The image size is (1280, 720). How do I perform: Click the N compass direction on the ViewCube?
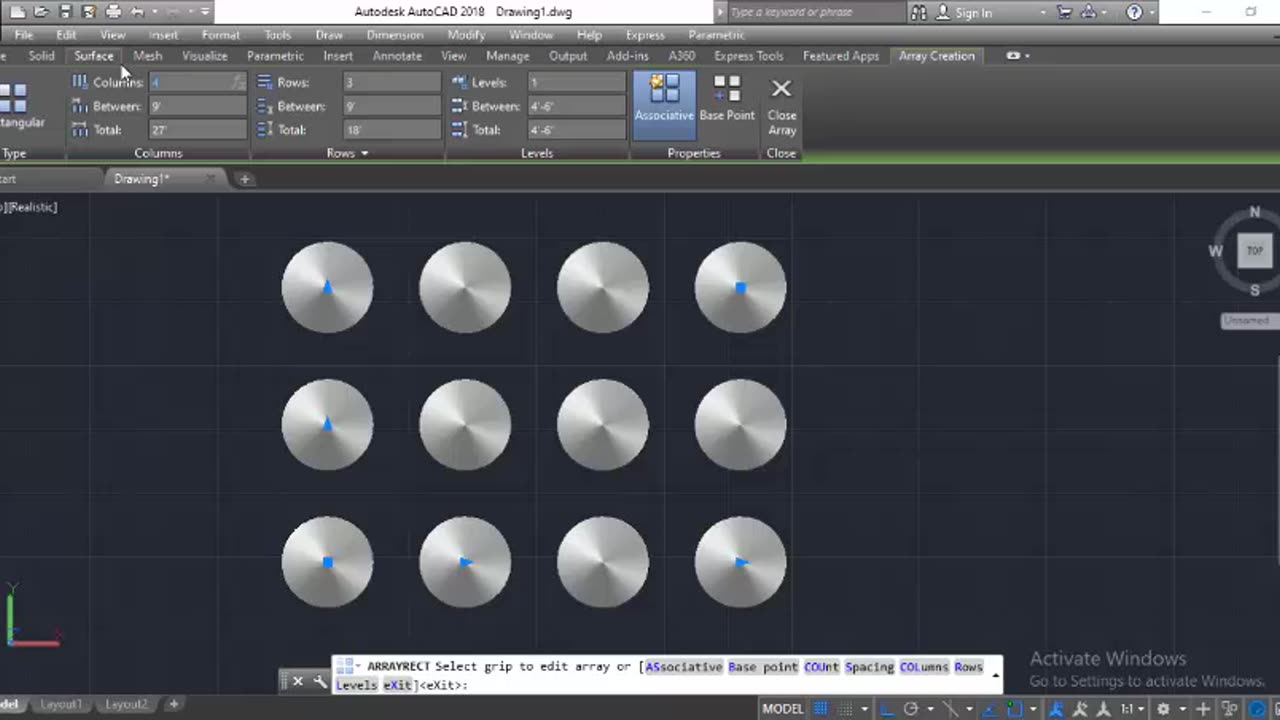(x=1254, y=212)
